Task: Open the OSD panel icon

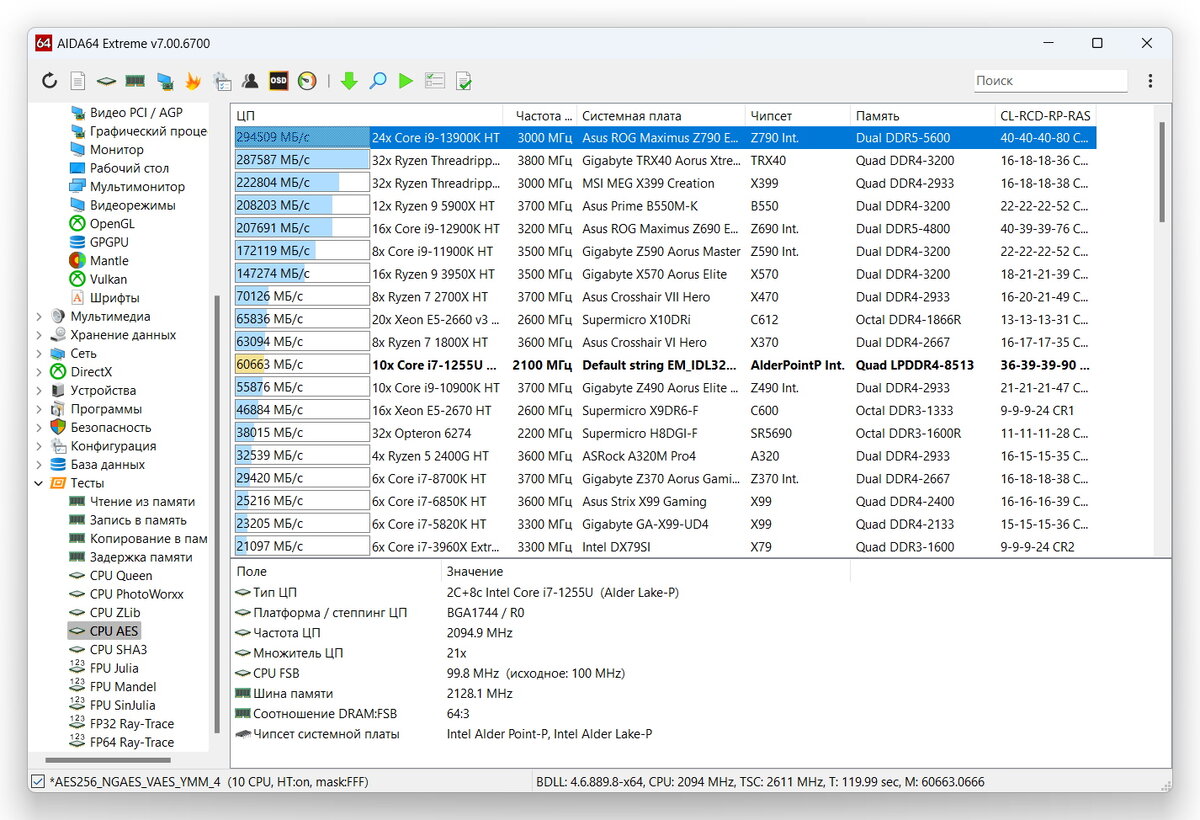Action: 279,81
